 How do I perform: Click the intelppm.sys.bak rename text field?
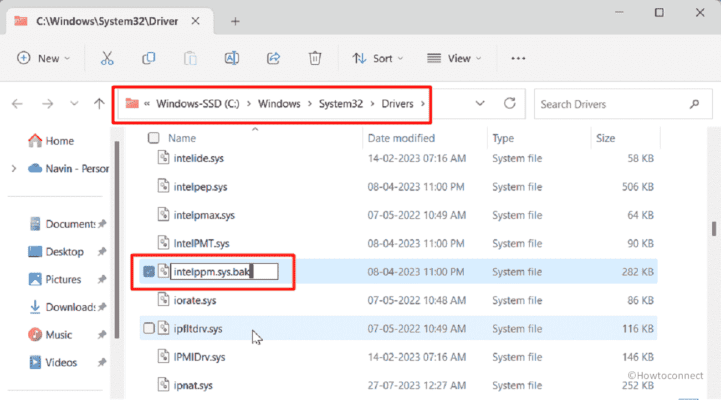point(224,271)
